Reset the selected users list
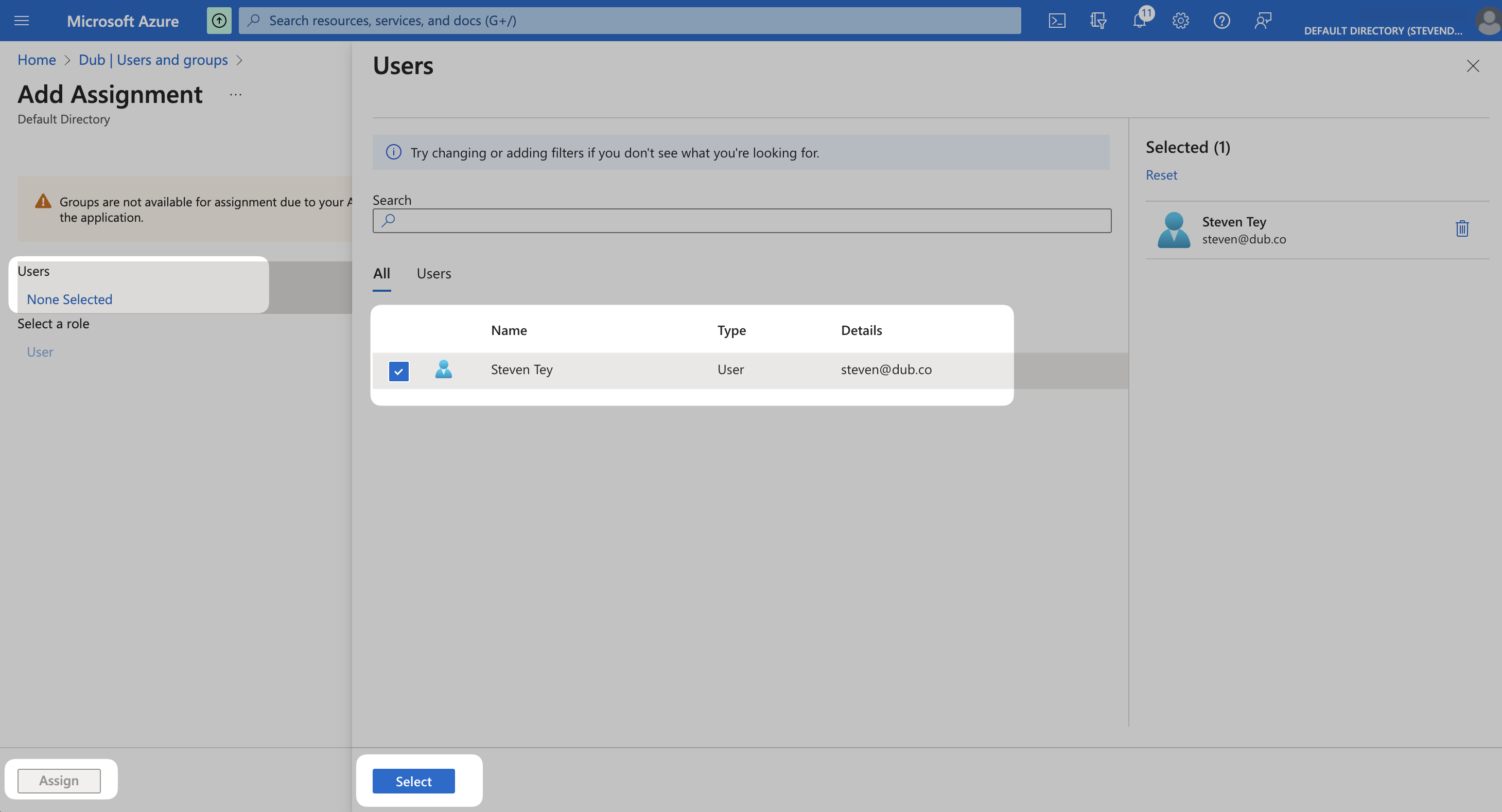This screenshot has width=1502, height=812. coord(1161,174)
